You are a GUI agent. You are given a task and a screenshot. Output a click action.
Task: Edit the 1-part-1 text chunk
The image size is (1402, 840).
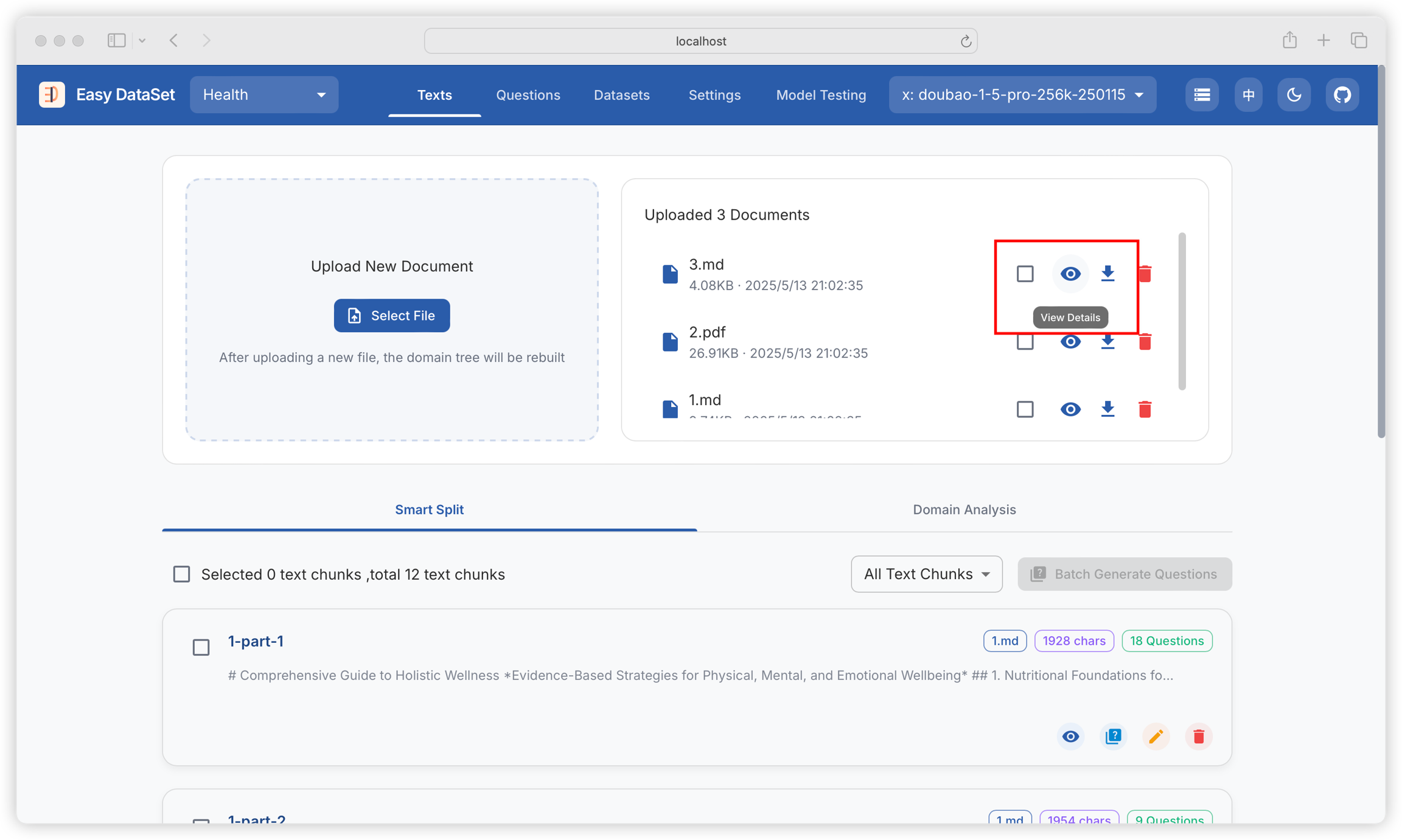(1156, 737)
